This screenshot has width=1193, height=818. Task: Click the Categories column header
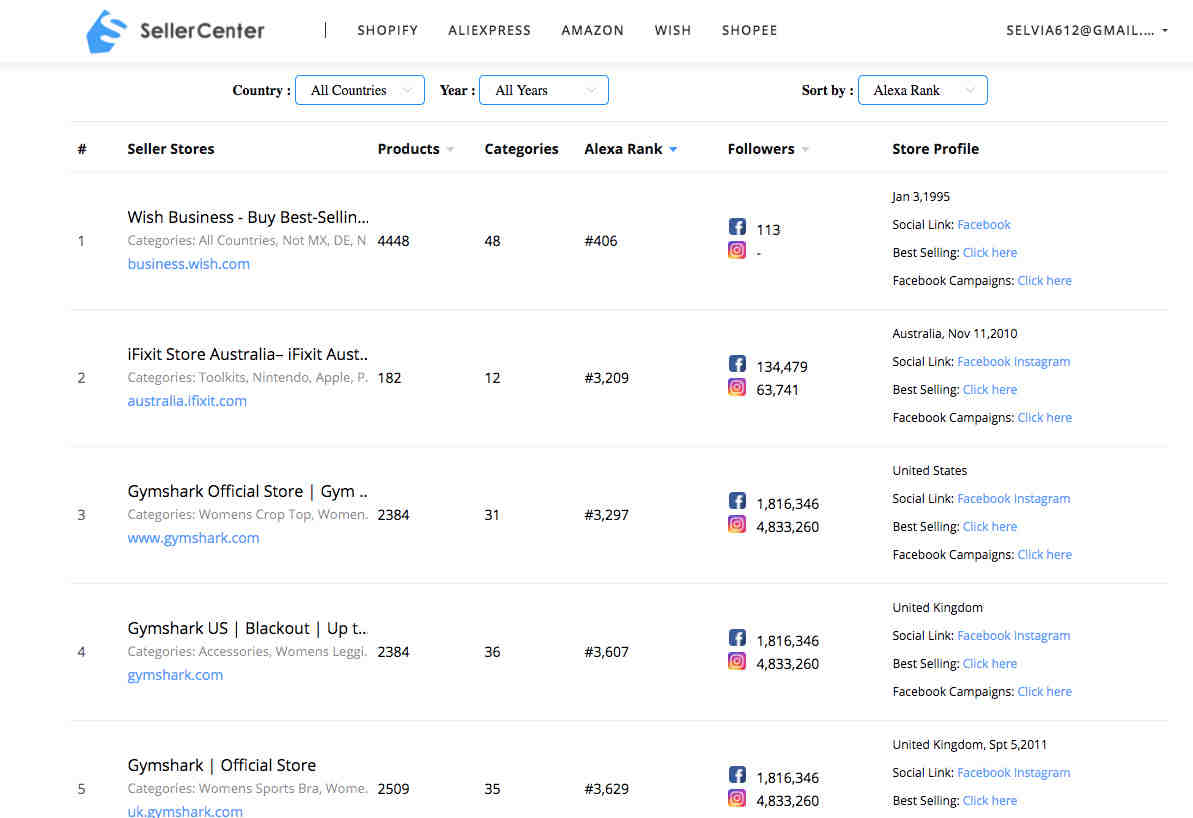521,149
